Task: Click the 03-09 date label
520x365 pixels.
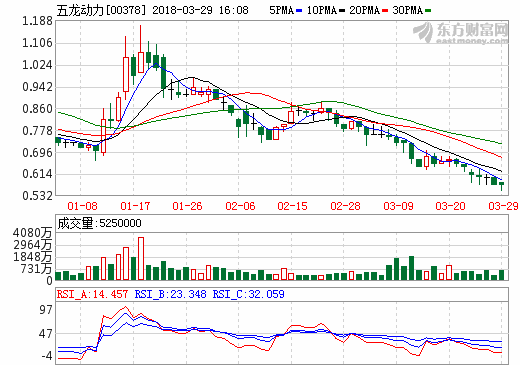Action: [x=398, y=206]
